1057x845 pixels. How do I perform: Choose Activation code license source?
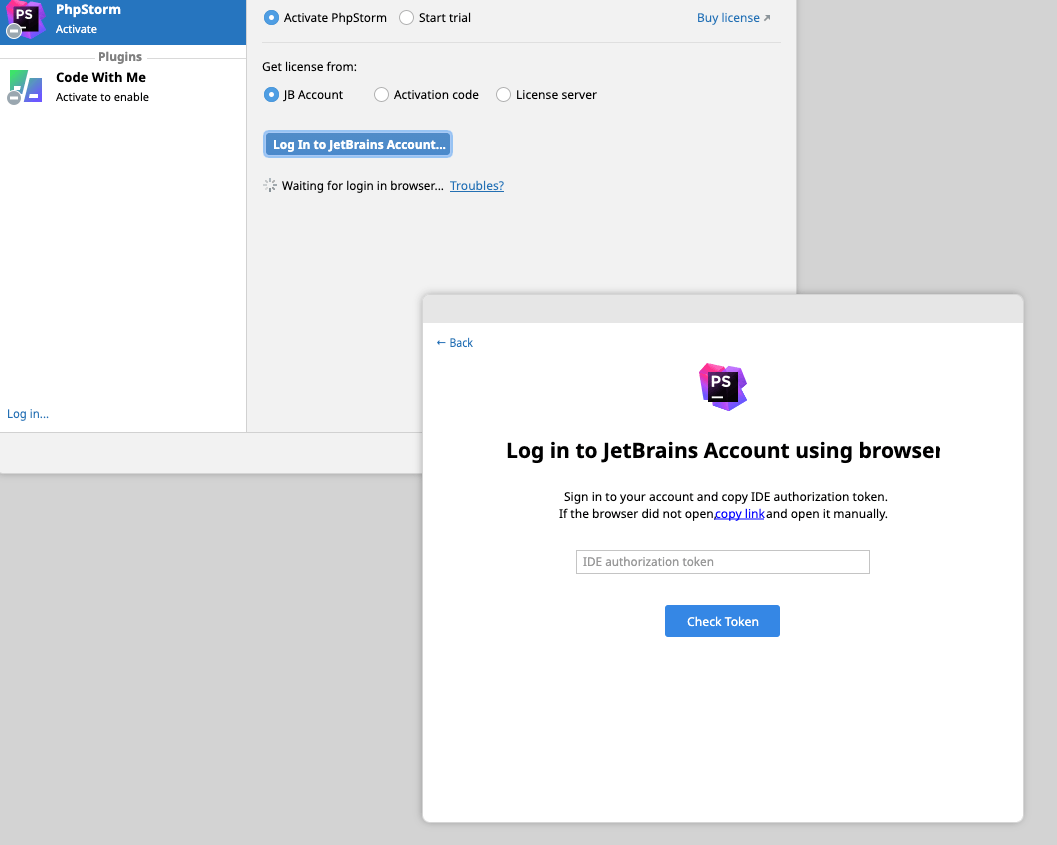426,94
